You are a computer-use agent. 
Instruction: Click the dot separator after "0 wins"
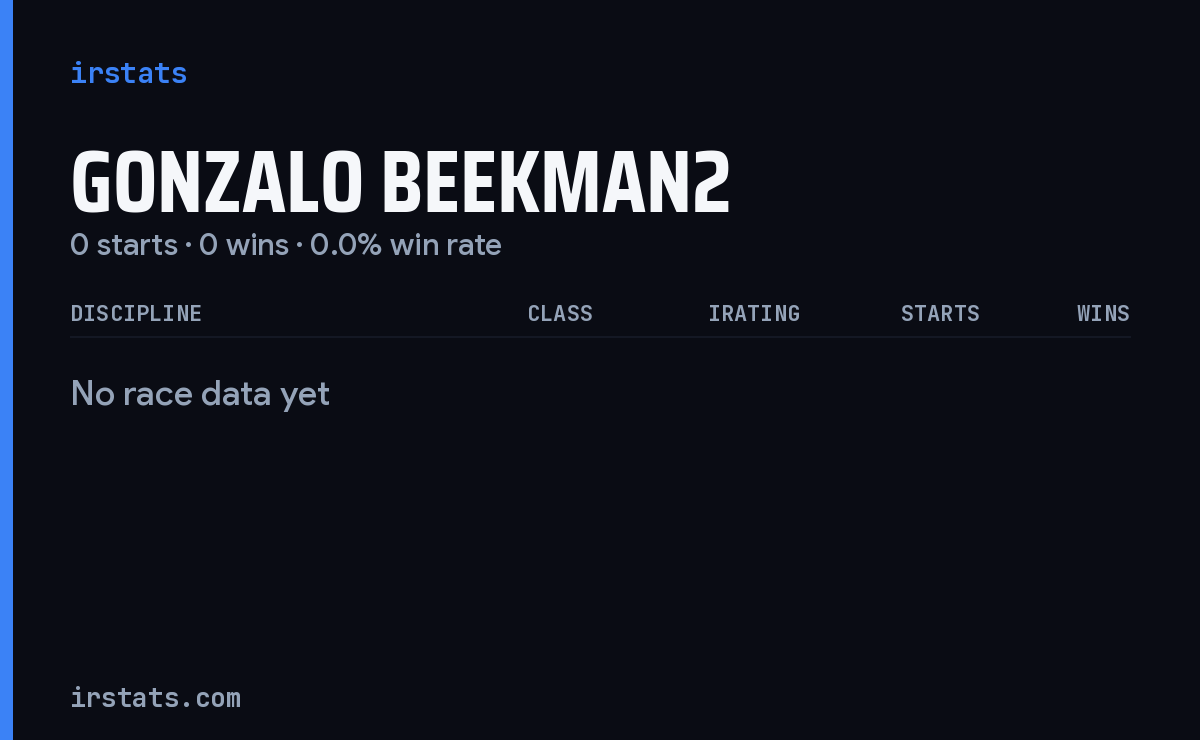pyautogui.click(x=299, y=246)
